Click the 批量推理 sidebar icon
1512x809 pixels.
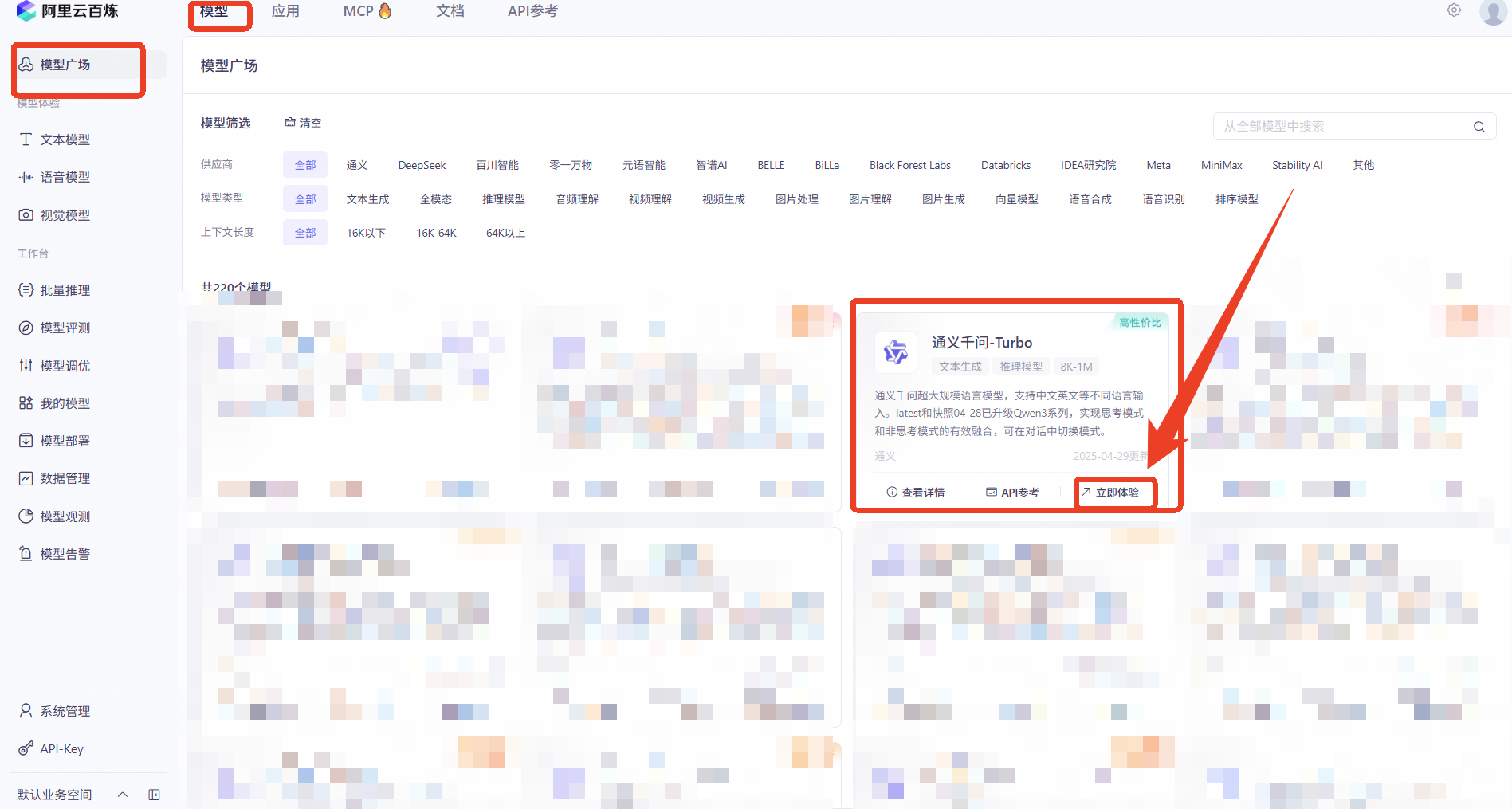coord(26,290)
